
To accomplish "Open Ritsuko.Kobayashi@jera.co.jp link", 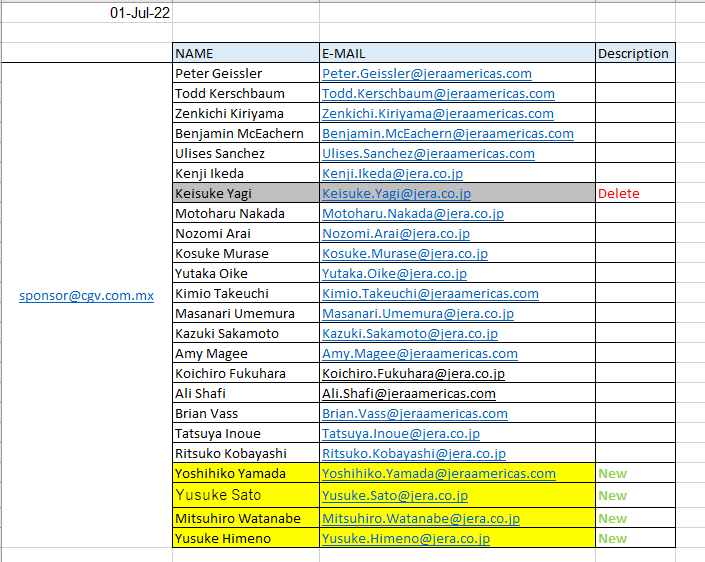I will point(414,454).
